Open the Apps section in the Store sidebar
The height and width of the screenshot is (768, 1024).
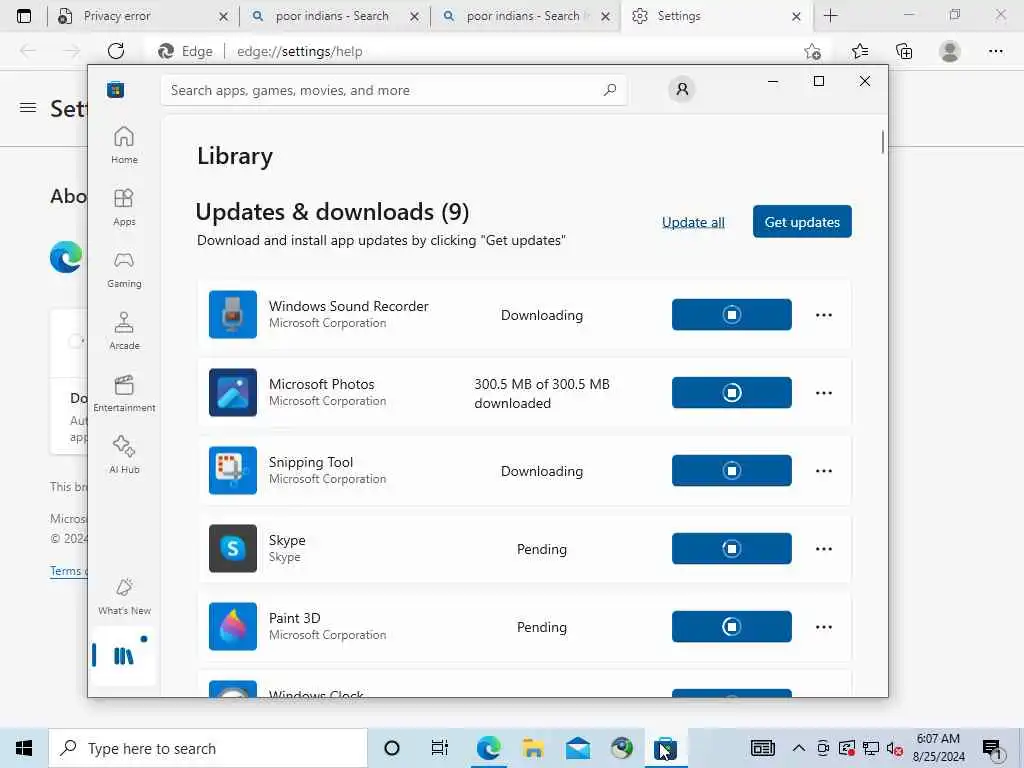click(x=124, y=207)
